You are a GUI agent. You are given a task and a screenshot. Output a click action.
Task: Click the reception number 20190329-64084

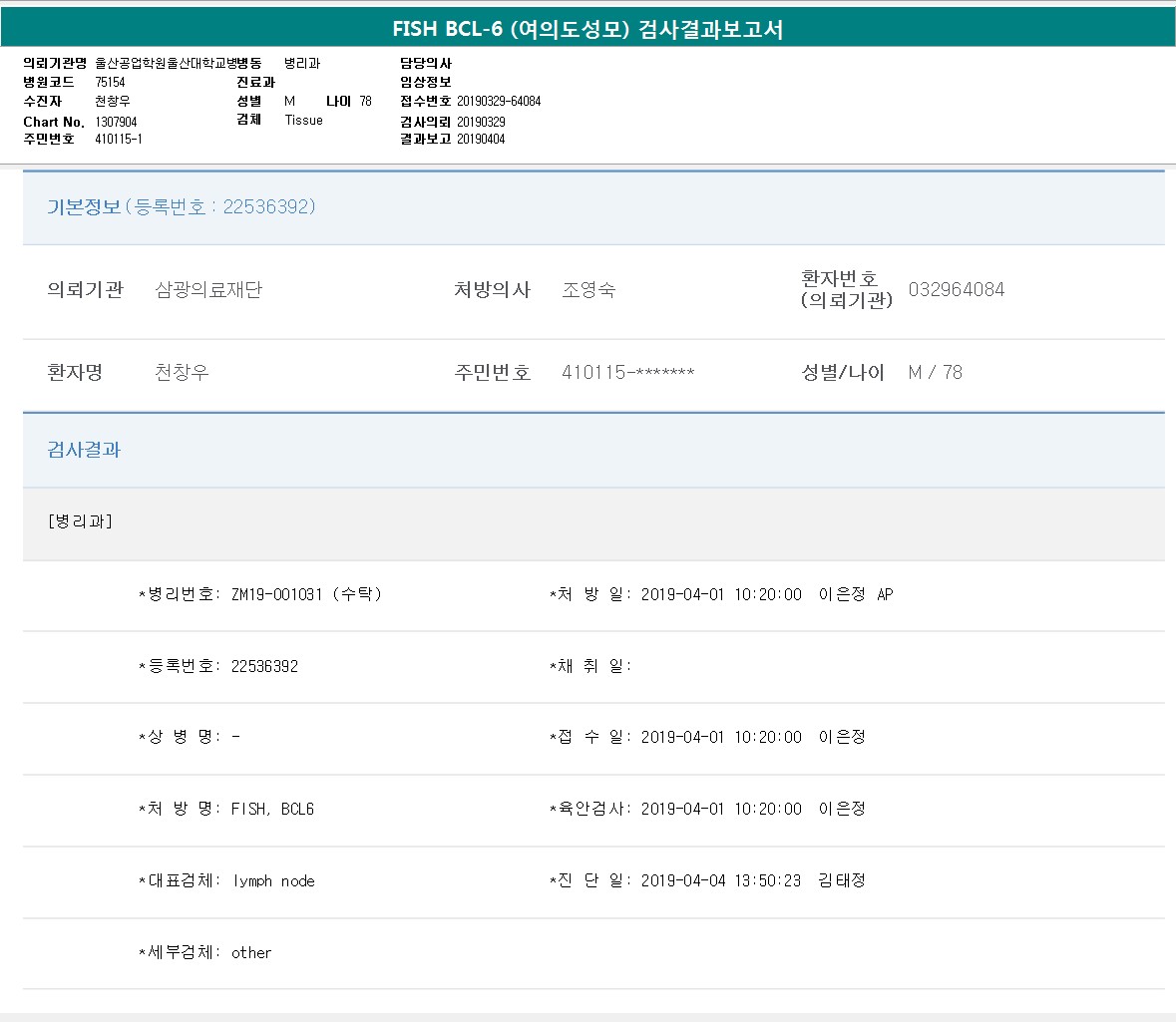pos(499,101)
